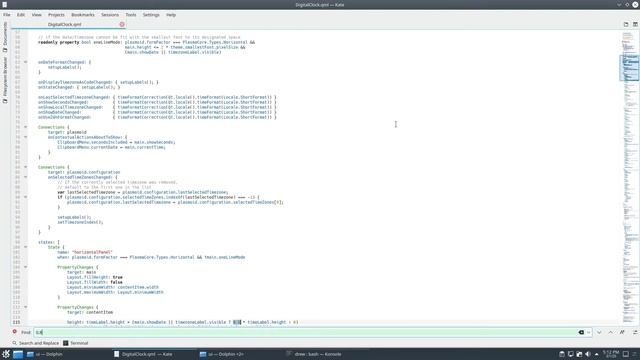Viewport: 640px width, 360px height.
Task: Expand hidden system tray icons arrow
Action: pos(596,354)
